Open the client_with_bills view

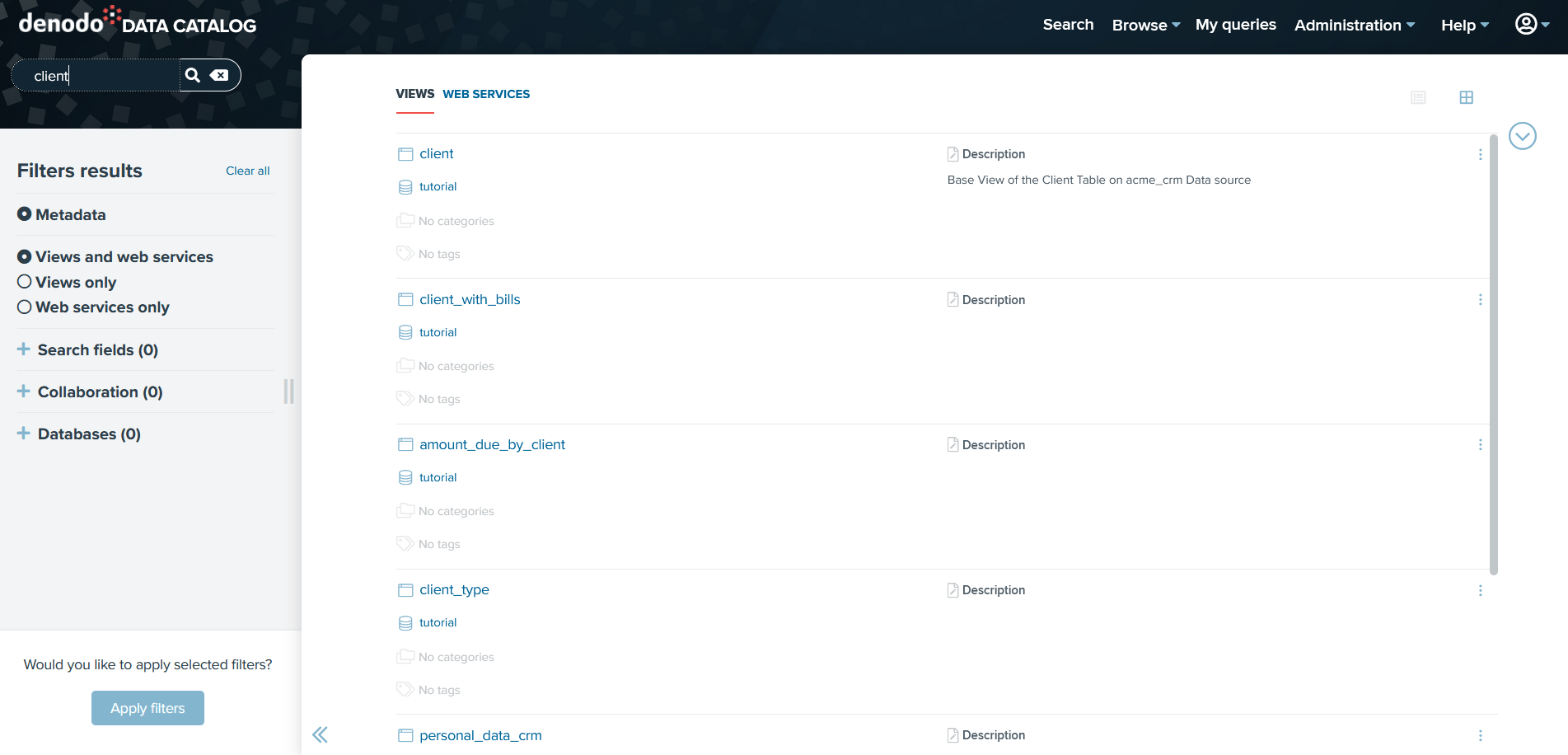click(470, 299)
